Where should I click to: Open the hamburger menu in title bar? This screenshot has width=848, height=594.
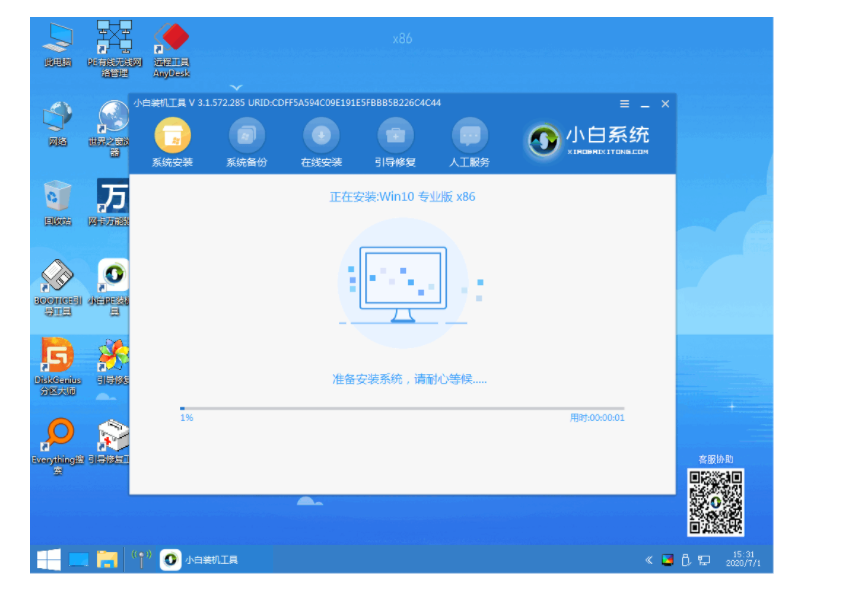[624, 104]
